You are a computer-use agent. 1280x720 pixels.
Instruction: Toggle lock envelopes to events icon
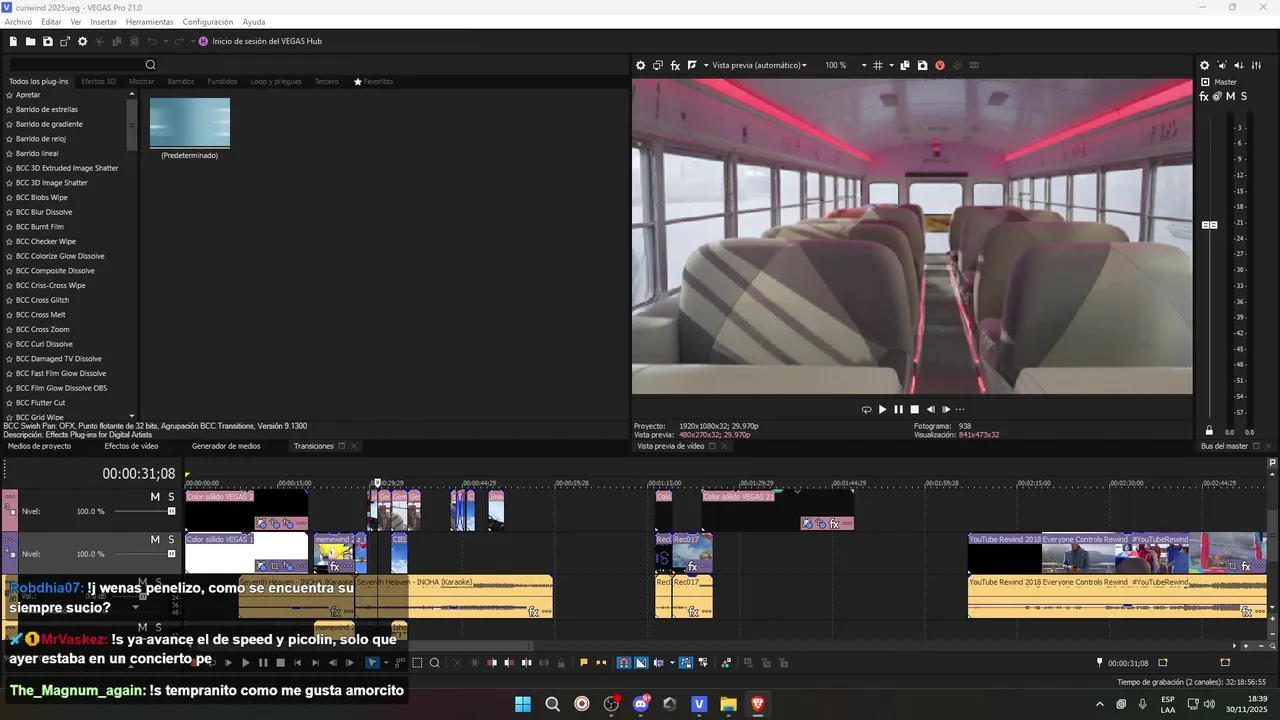[686, 663]
